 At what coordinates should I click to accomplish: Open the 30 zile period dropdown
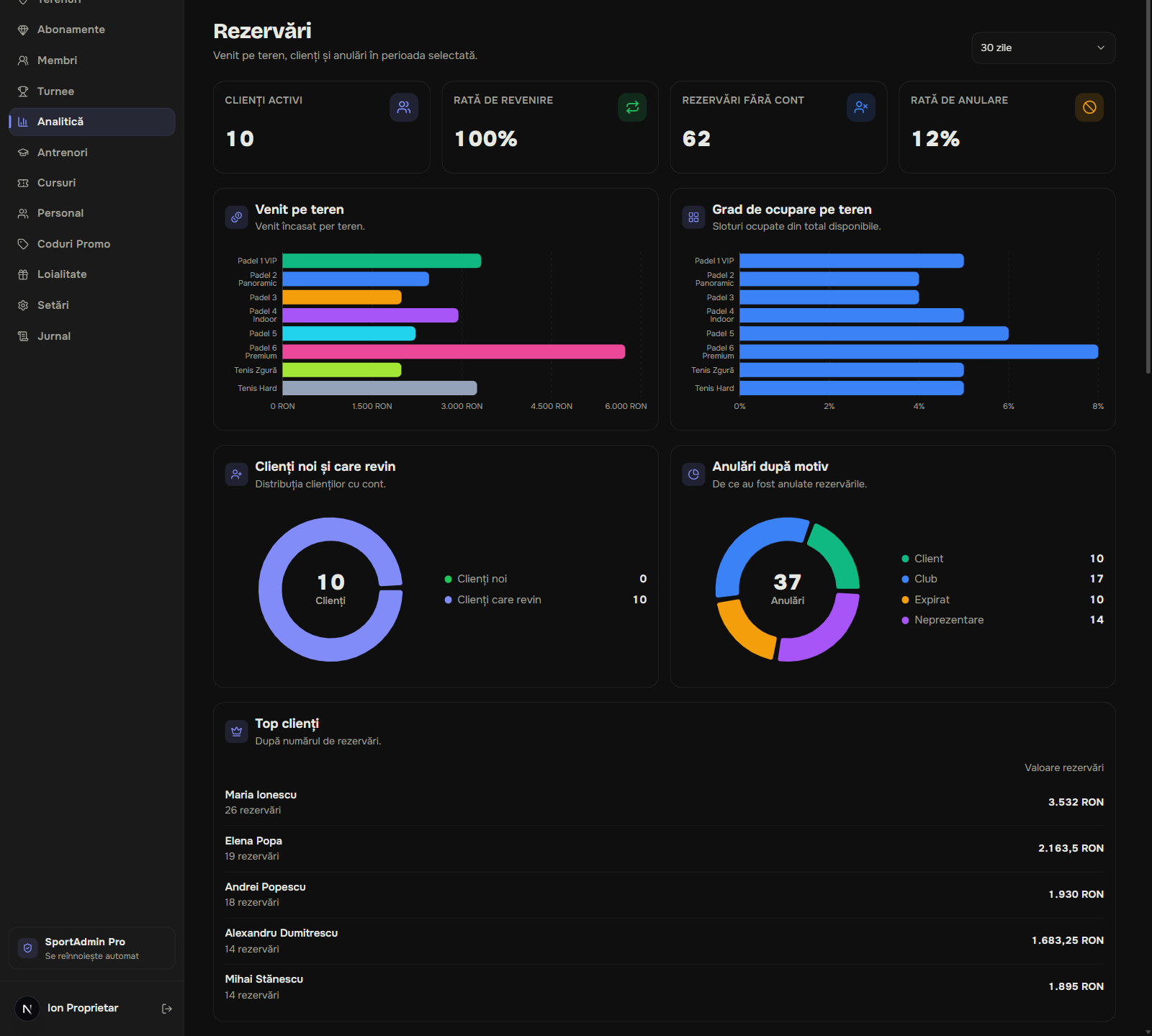[1043, 48]
